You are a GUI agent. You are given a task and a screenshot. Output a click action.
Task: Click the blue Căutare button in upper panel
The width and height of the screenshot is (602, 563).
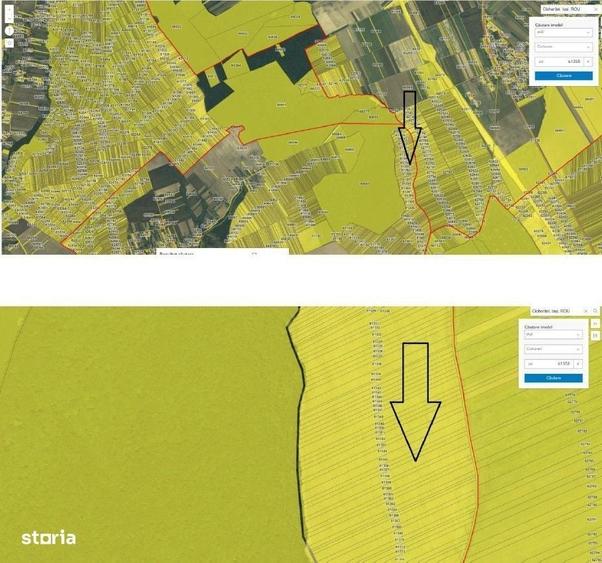click(x=564, y=76)
